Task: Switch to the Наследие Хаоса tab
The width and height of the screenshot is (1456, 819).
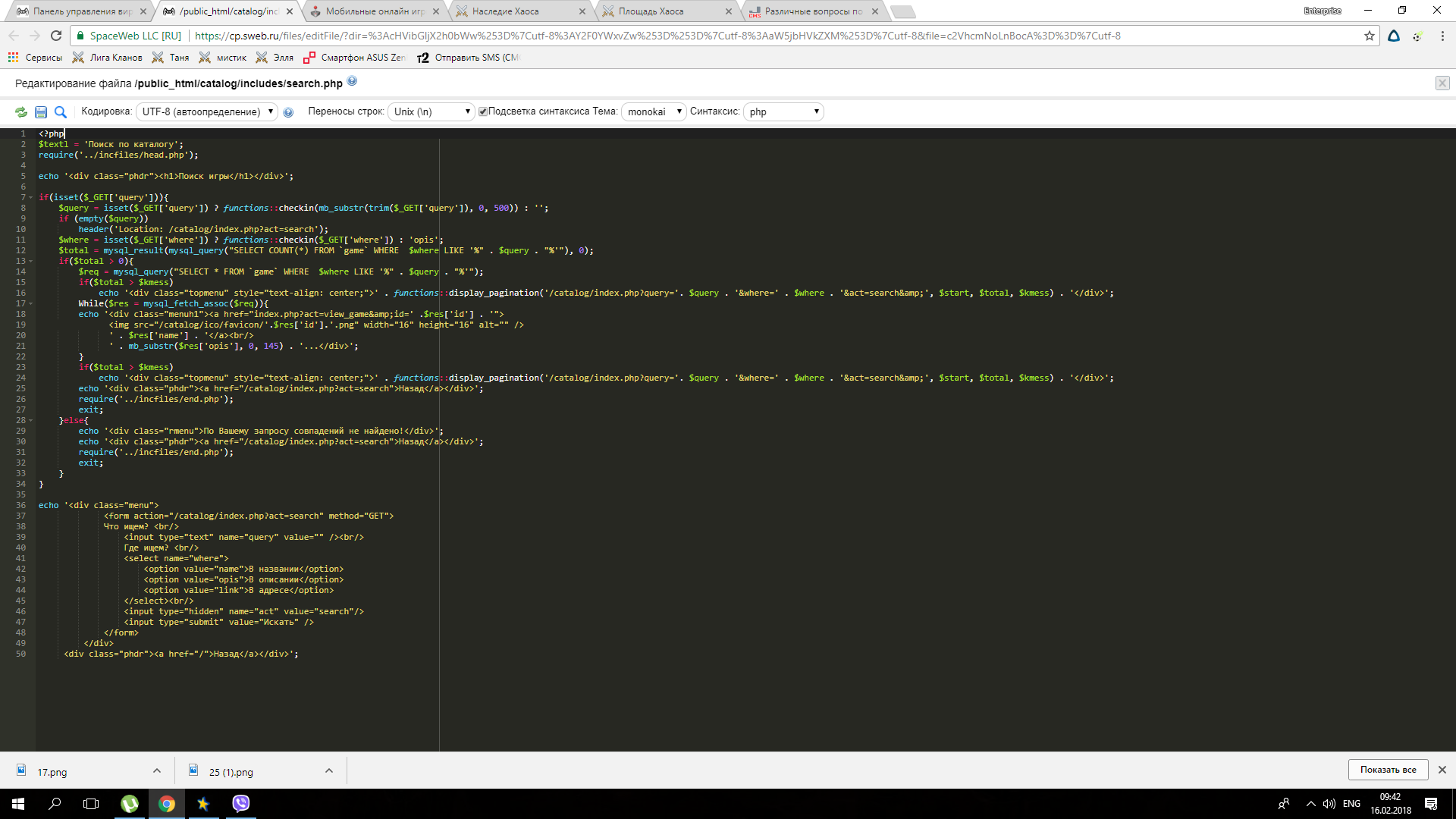Action: click(505, 11)
